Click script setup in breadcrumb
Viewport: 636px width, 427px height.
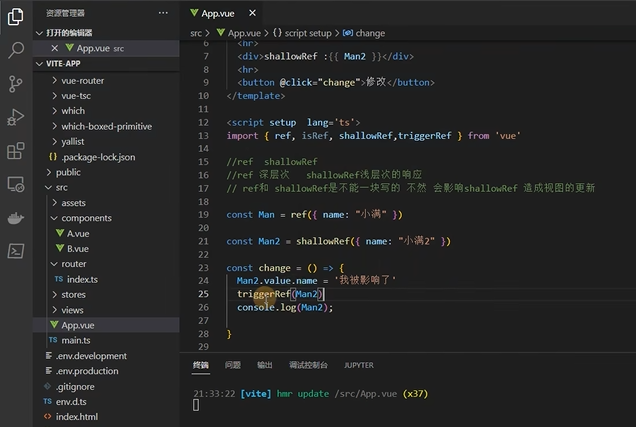coord(308,33)
